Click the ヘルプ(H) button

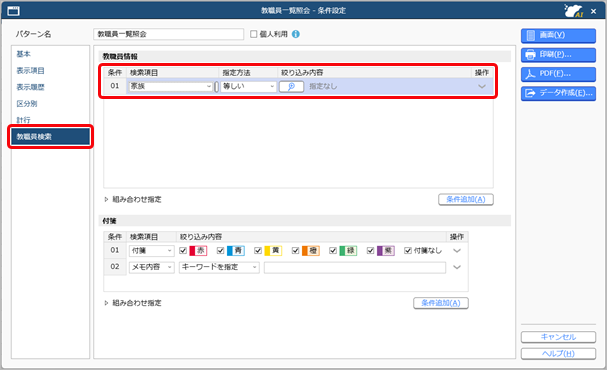(558, 354)
